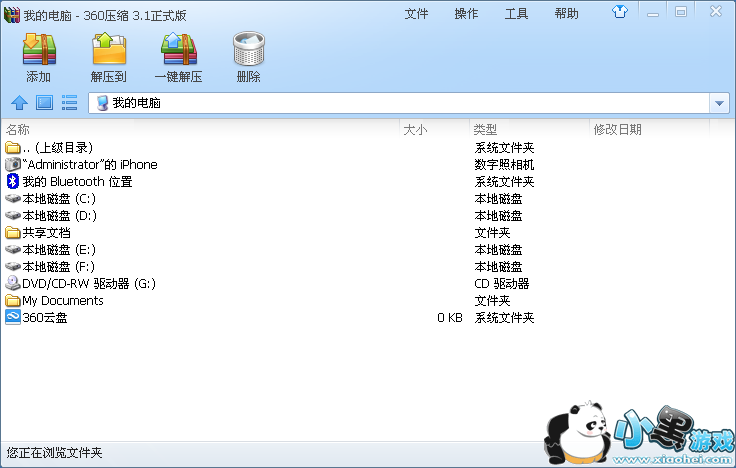Viewport: 736px width, 468px height.
Task: Click '360云盘' entry text
Action: pos(45,317)
